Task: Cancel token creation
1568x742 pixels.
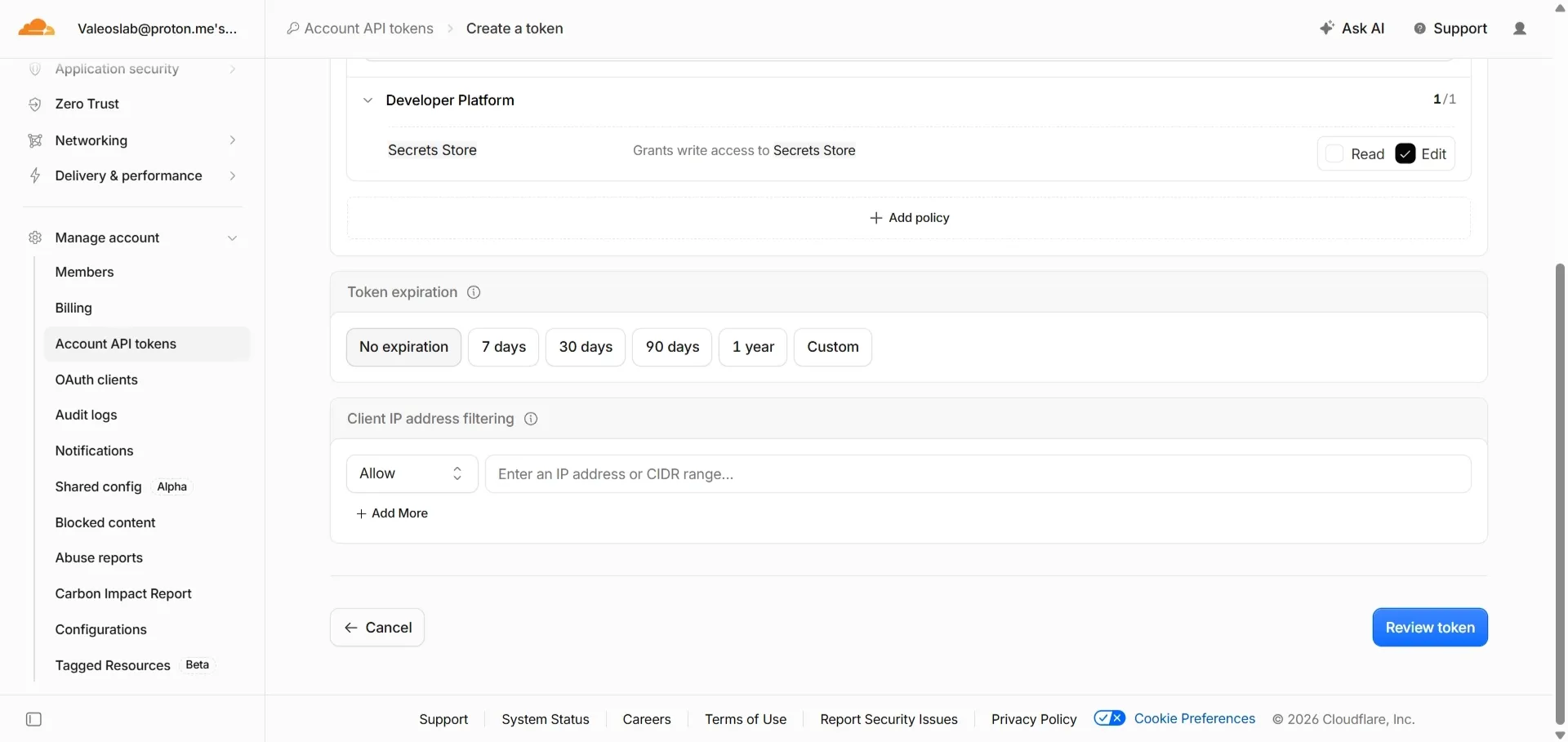Action: pyautogui.click(x=377, y=628)
